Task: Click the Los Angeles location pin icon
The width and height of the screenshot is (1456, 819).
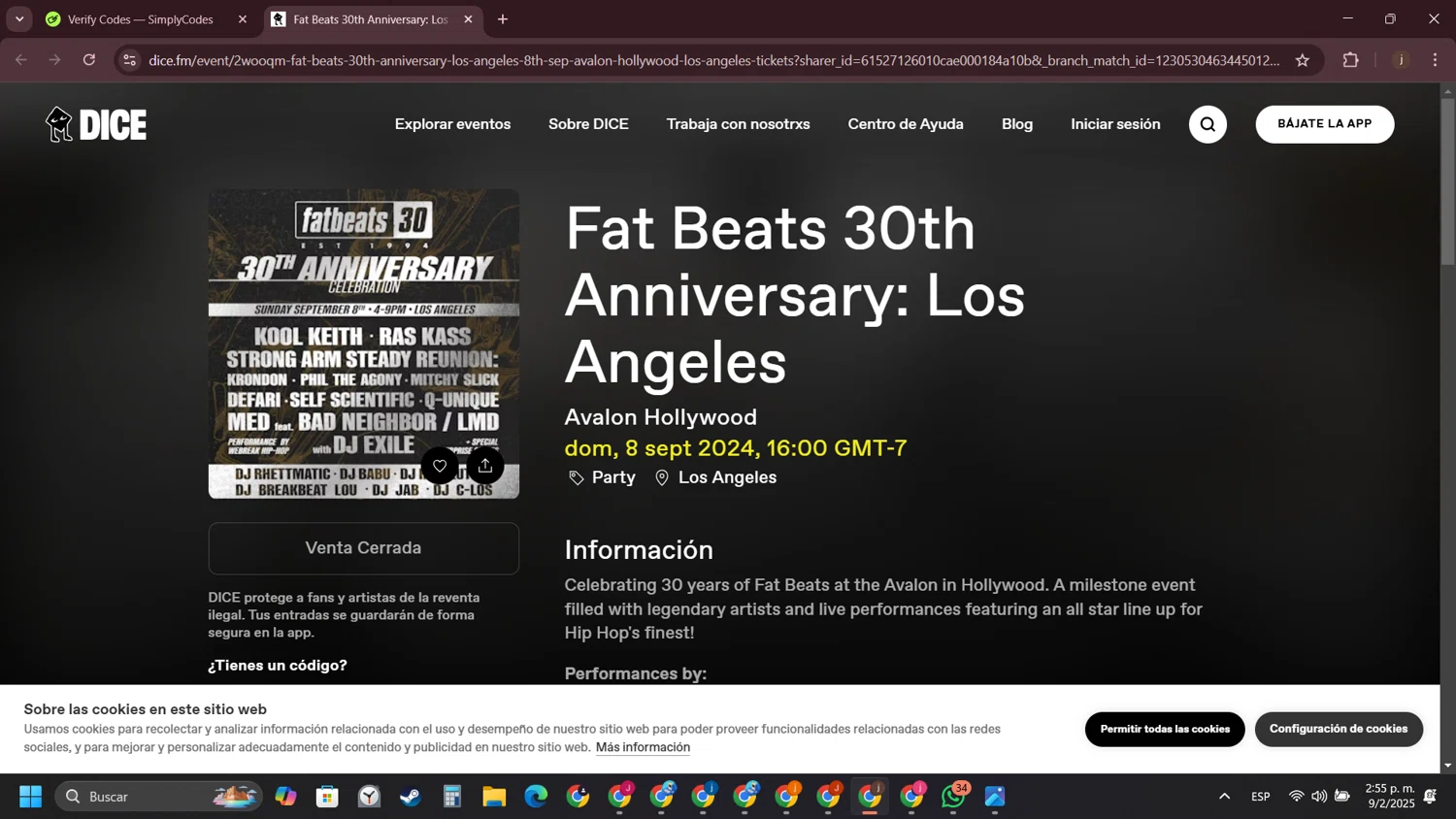Action: point(662,477)
